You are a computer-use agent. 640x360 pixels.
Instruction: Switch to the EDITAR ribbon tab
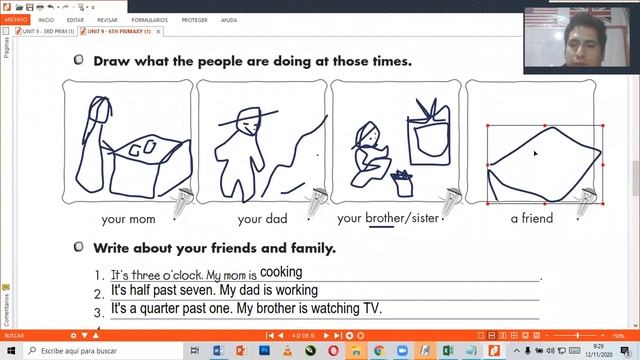click(75, 20)
